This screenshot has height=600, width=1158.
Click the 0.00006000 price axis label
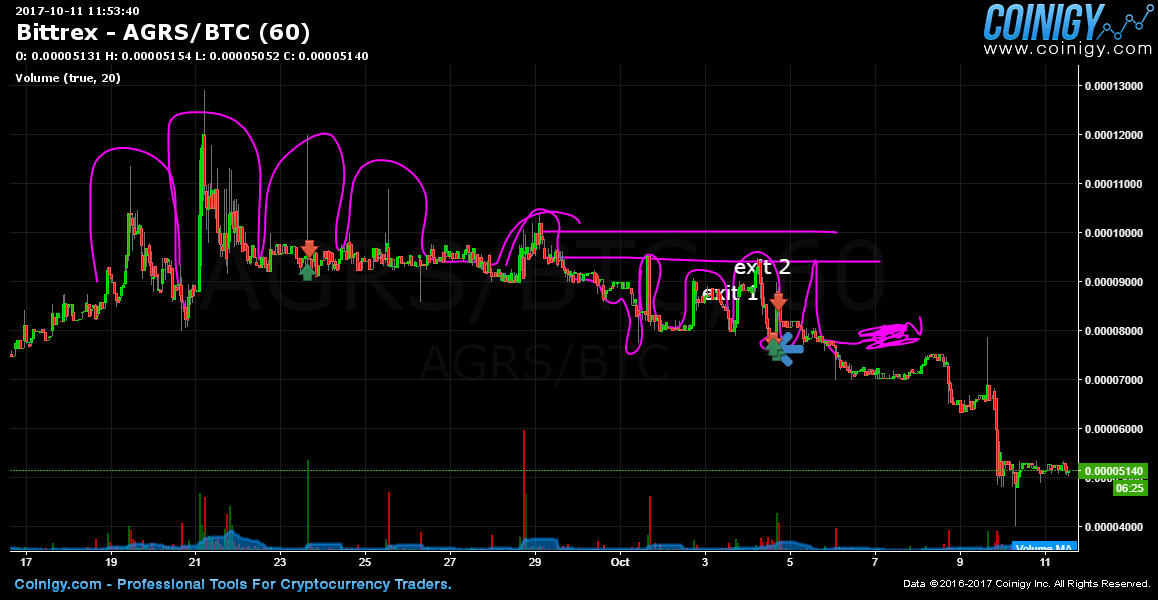(1114, 429)
